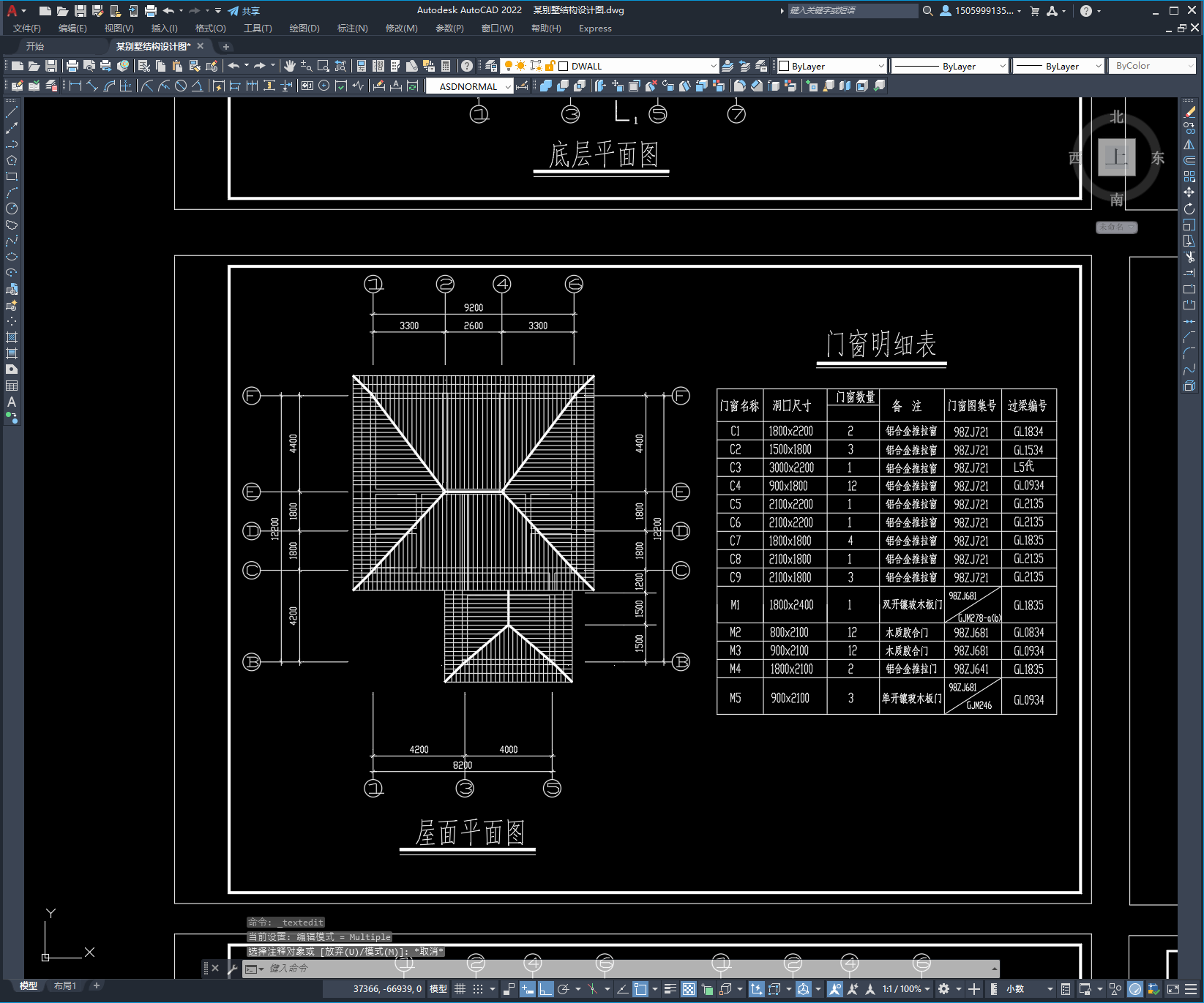Screen dimensions: 1204x1003
Task: Click the new drawing tab plus button
Action: [x=225, y=46]
